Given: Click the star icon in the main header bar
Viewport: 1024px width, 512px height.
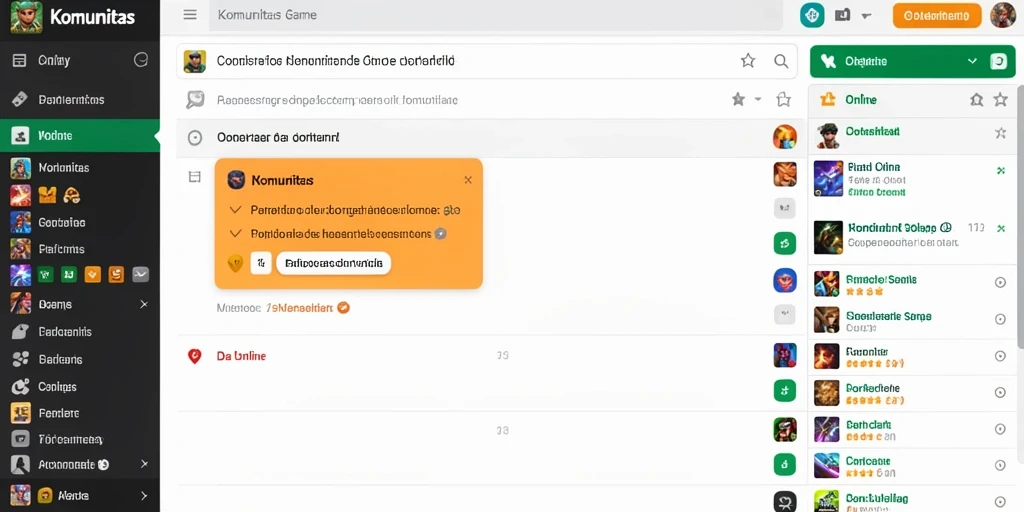Looking at the screenshot, I should coord(748,61).
